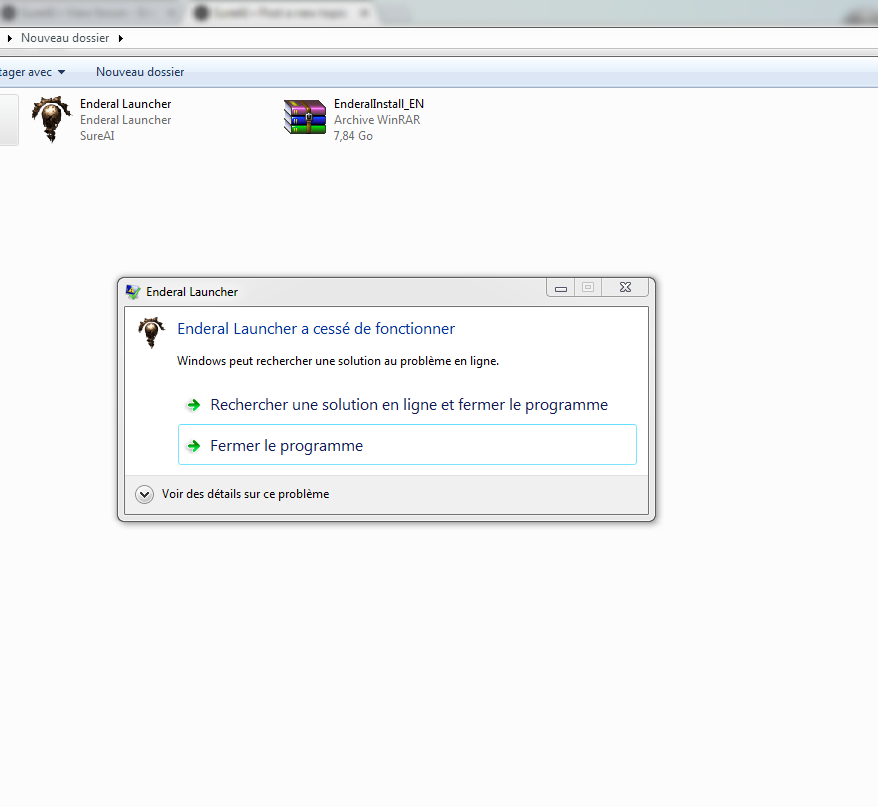
Task: Expand breadcrumb arrow after Nouveau dossier path
Action: click(x=121, y=38)
